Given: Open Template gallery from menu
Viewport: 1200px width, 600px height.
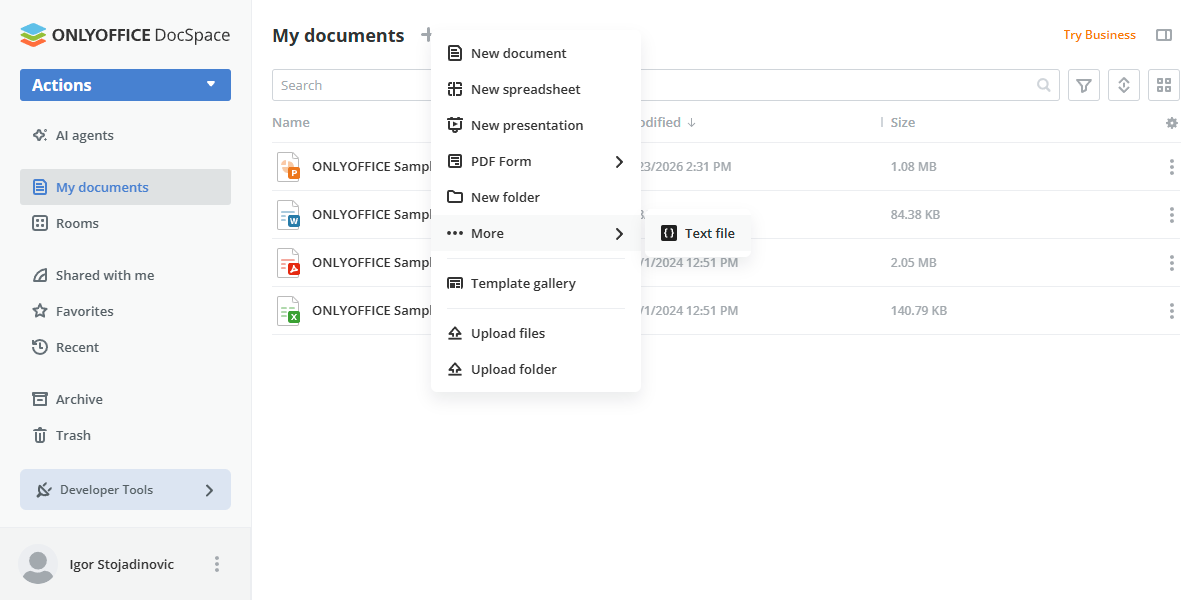Looking at the screenshot, I should 536,283.
